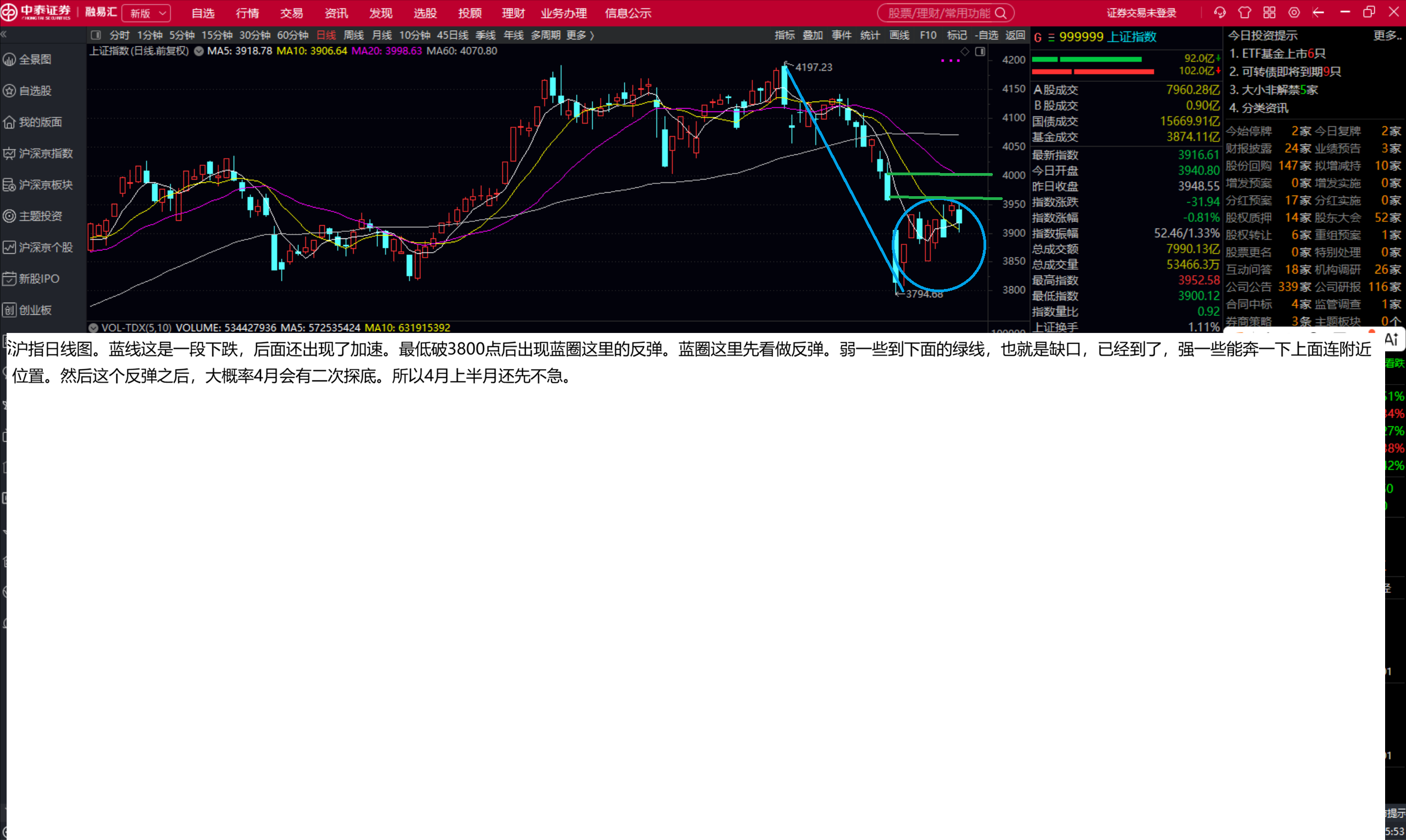Click the search magnifier icon
1406x840 pixels.
(1001, 13)
